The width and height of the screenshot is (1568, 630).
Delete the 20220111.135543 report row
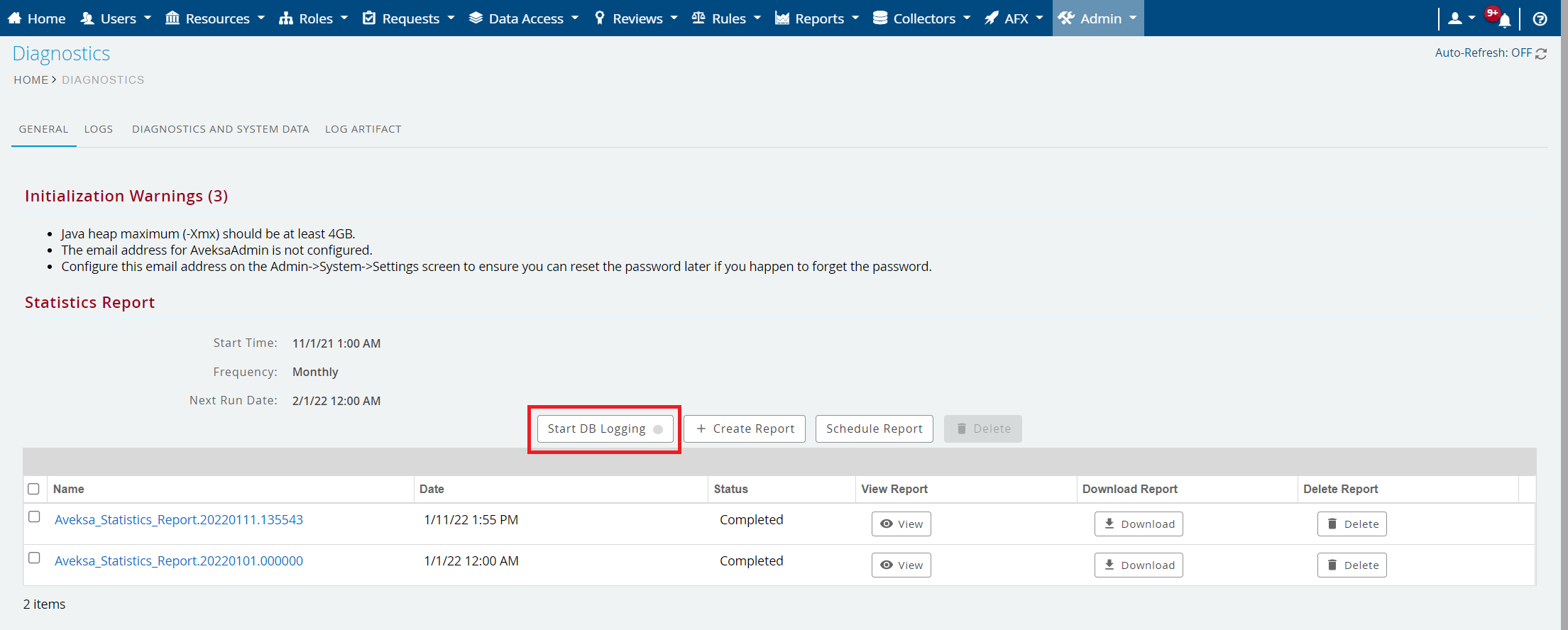pos(1352,524)
